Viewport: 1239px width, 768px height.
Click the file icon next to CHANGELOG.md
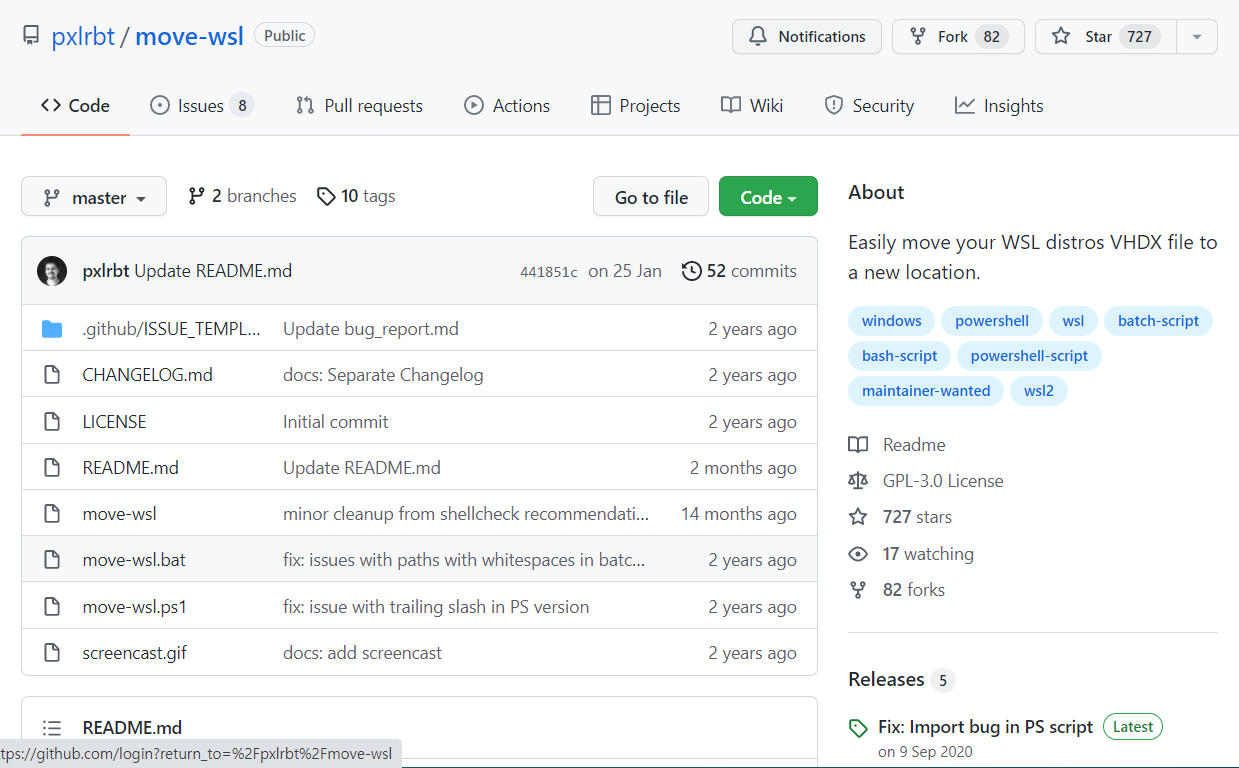[x=52, y=375]
